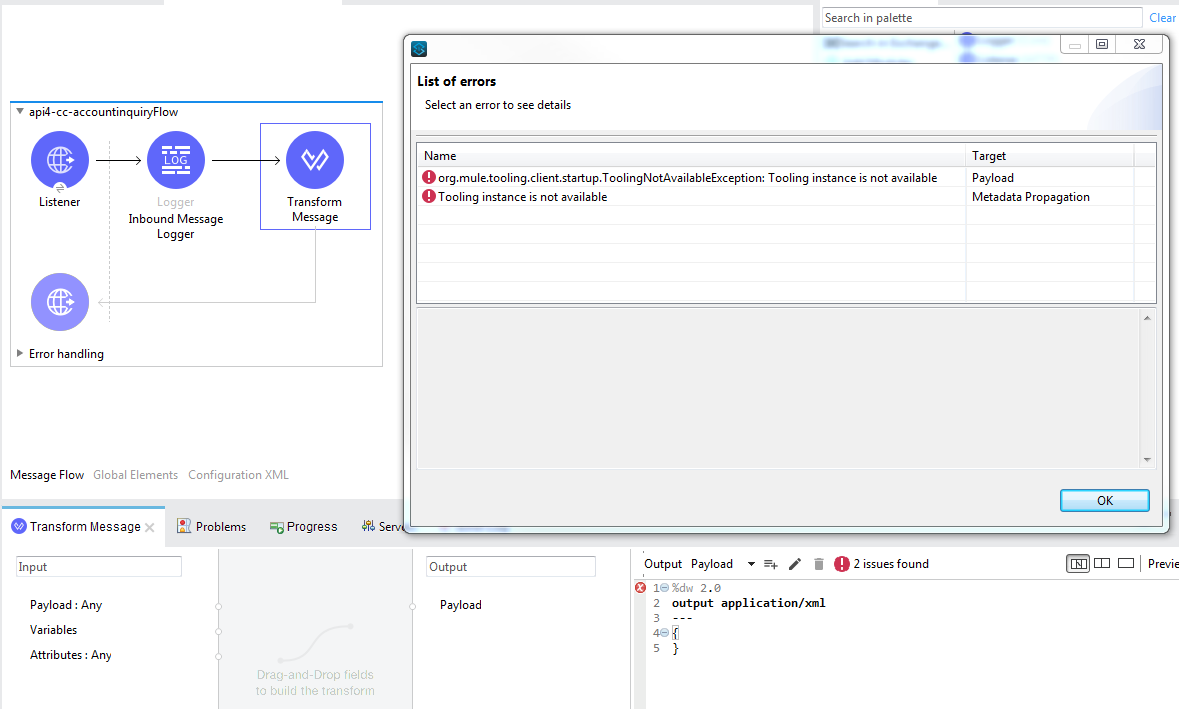Switch to the two-pane editor layout

click(1102, 563)
